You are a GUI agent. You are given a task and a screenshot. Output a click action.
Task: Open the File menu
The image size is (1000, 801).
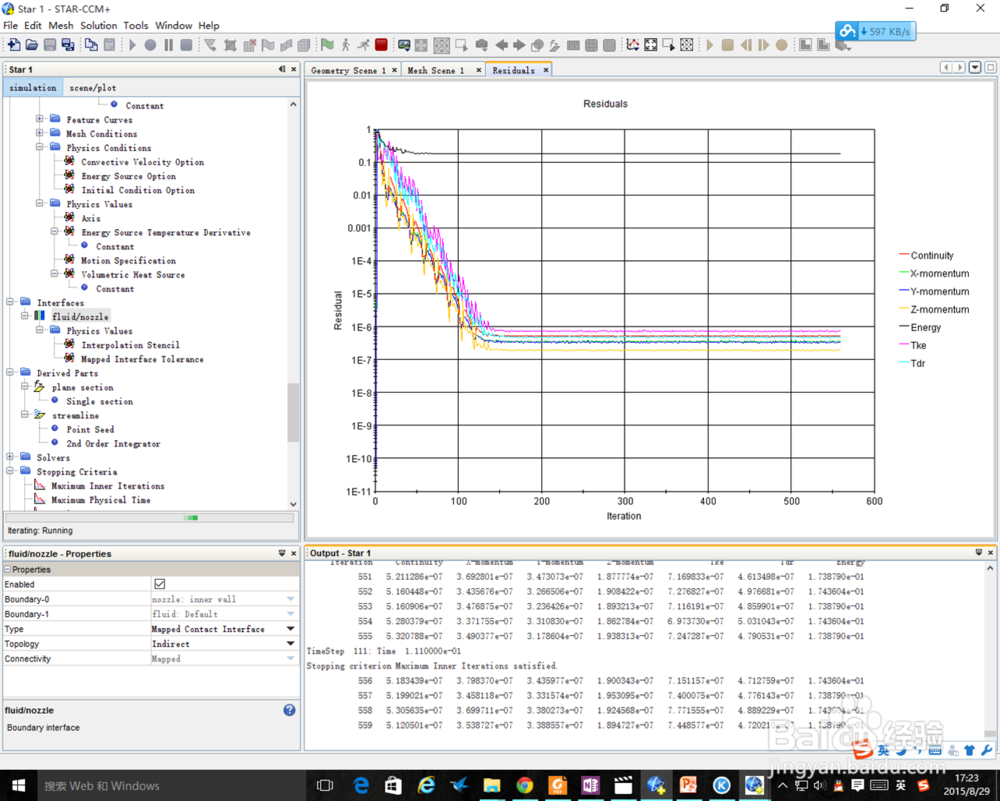click(10, 26)
